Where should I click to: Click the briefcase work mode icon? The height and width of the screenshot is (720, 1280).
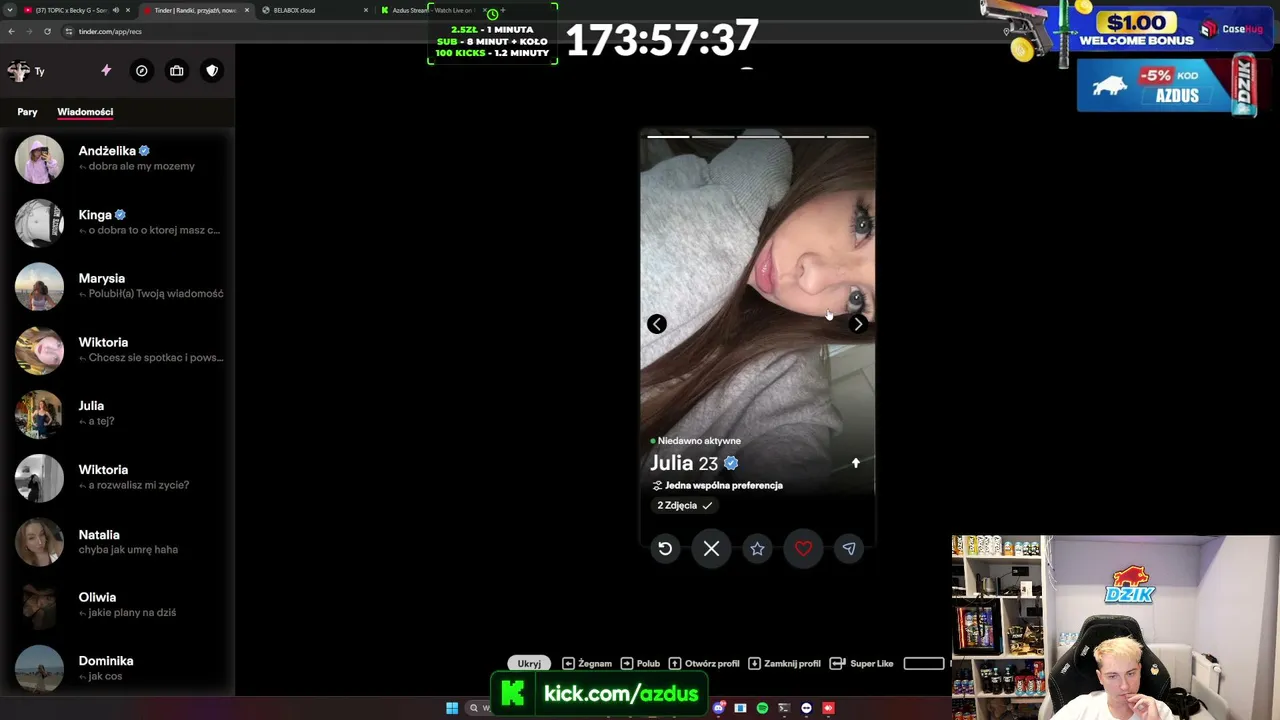pyautogui.click(x=177, y=71)
